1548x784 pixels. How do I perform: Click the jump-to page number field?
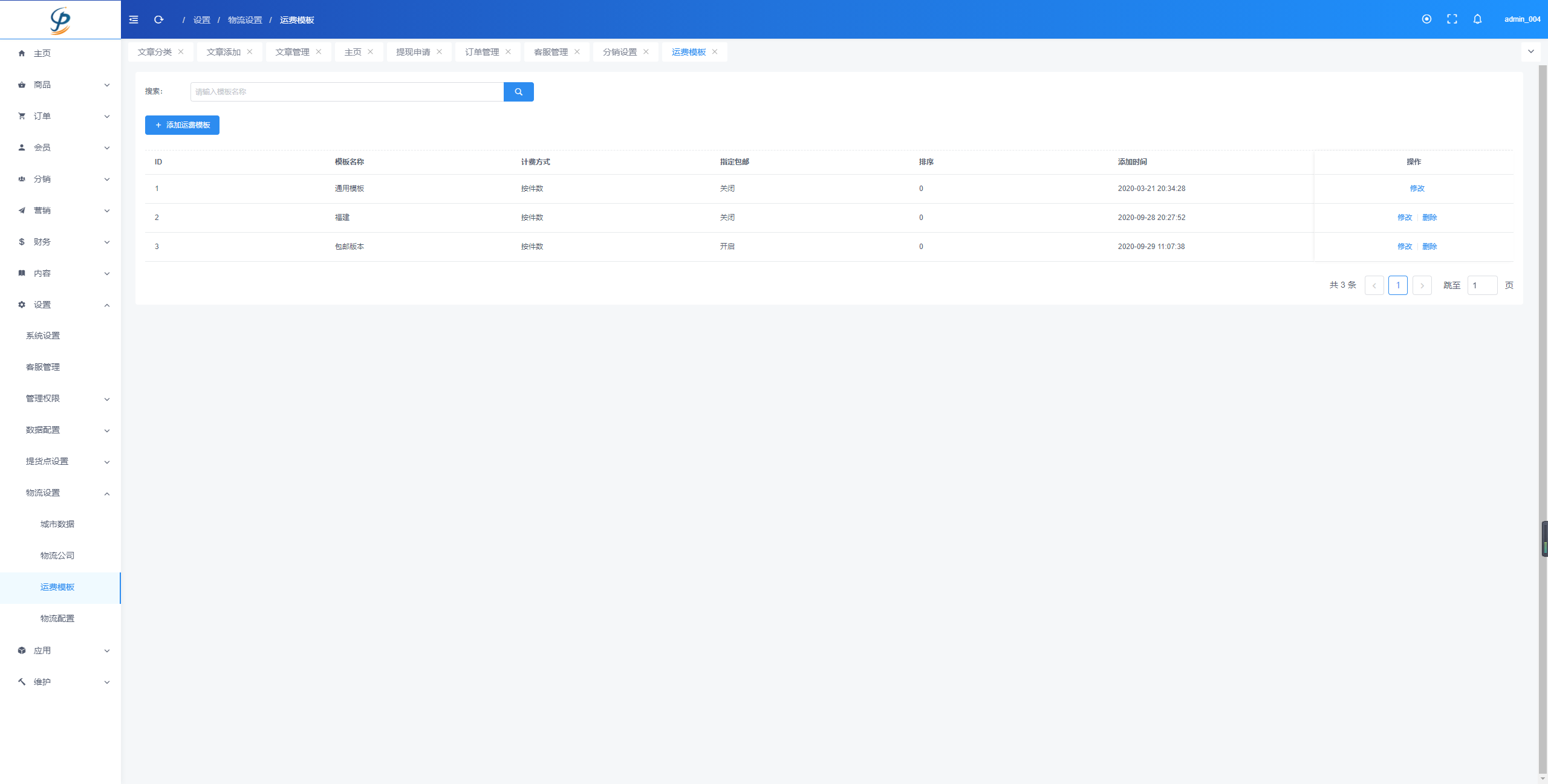pos(1482,285)
